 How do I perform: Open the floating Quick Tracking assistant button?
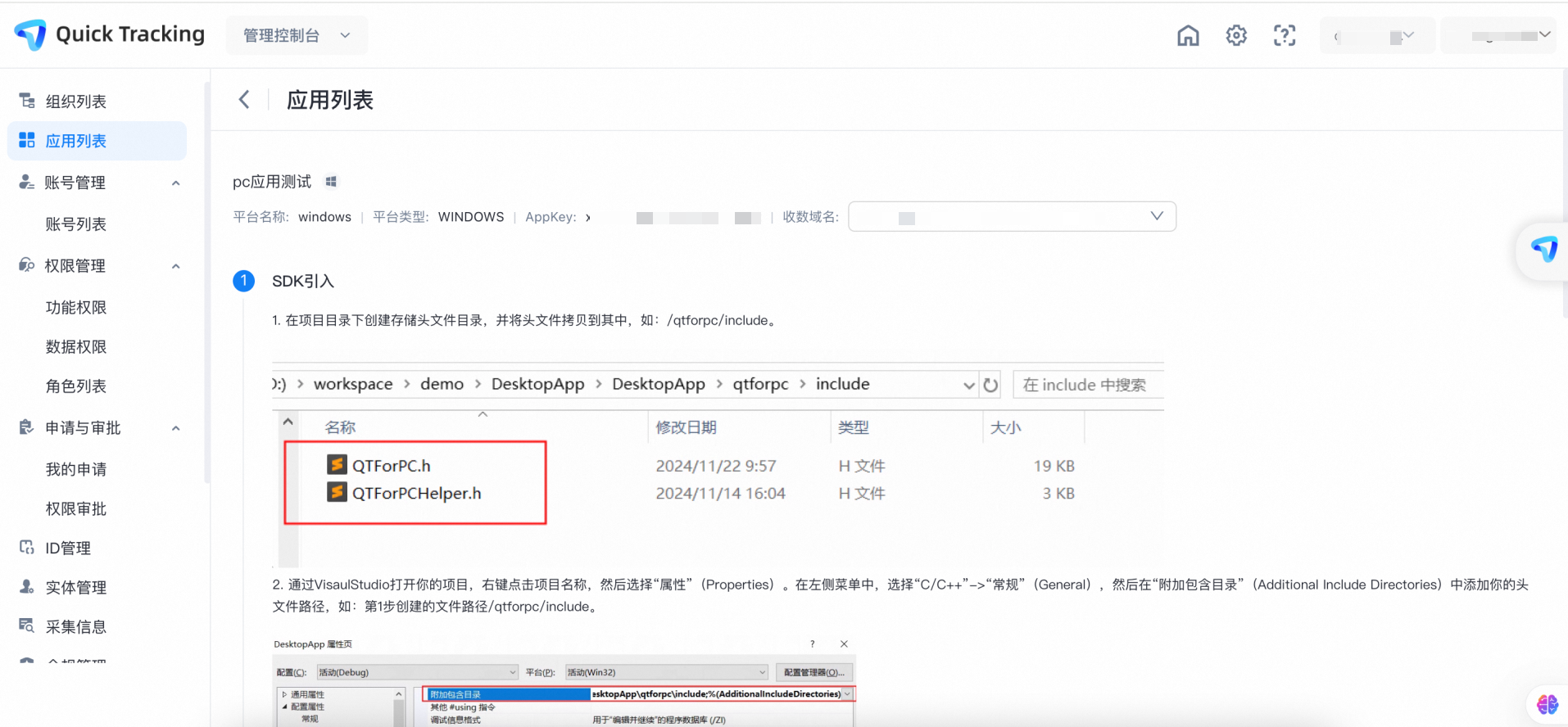point(1544,250)
